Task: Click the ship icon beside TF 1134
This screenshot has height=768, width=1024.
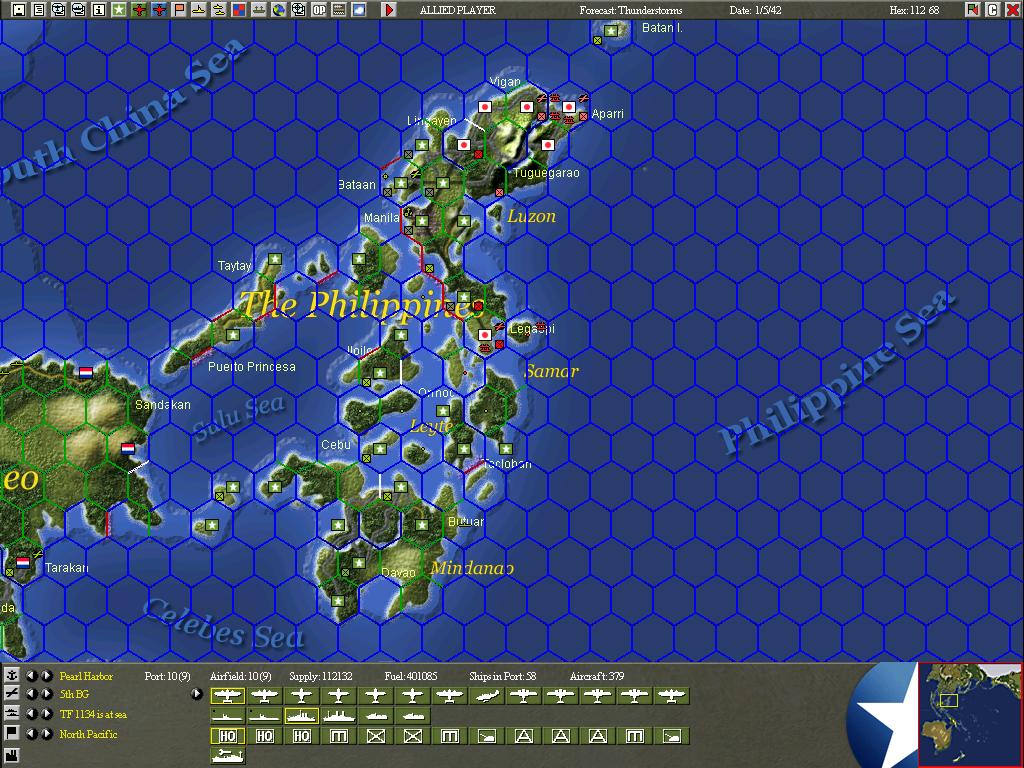Action: pos(12,714)
